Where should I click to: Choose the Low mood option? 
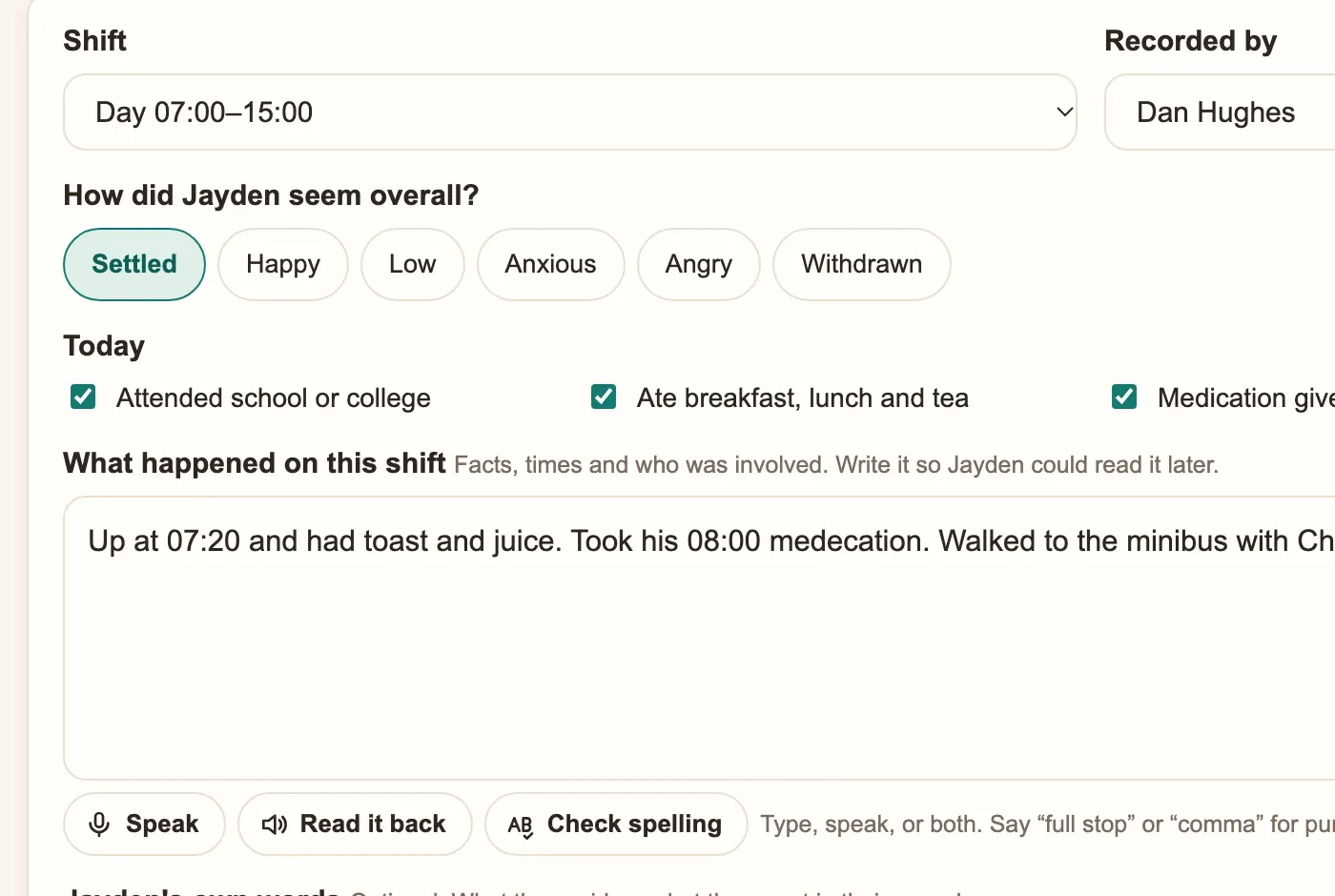click(413, 264)
